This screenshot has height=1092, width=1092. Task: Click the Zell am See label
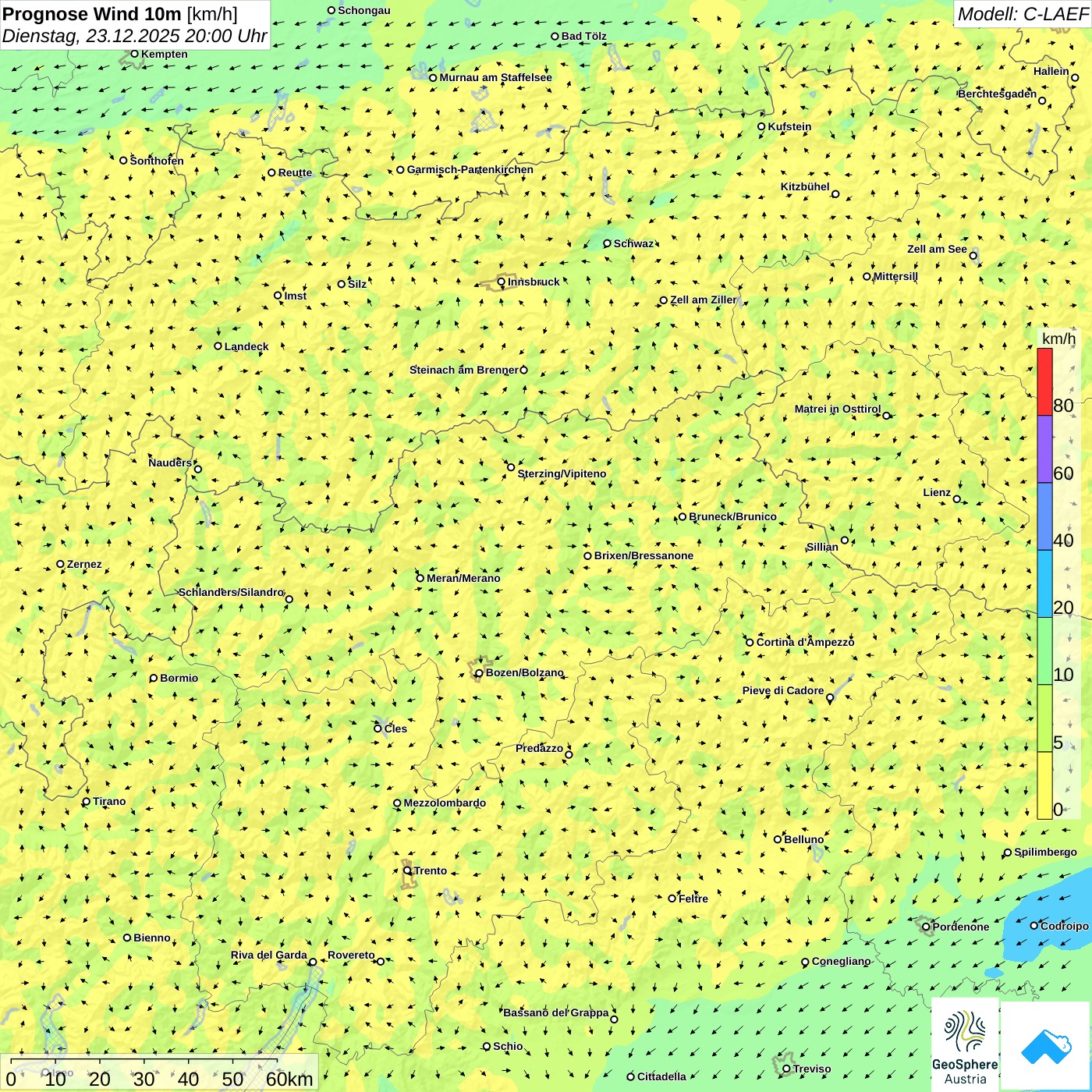coord(937,249)
